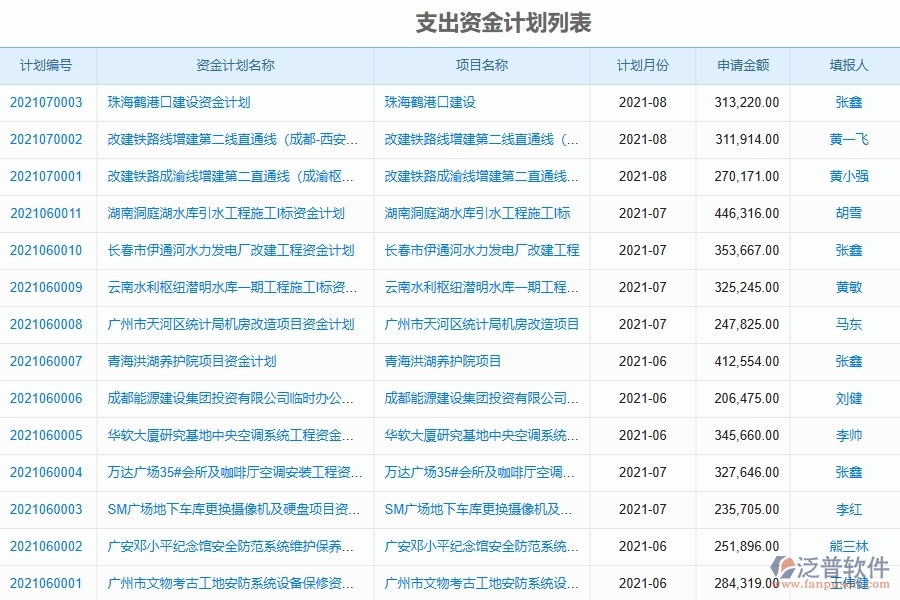Sort by the 计划编号 column header
The width and height of the screenshot is (900, 600).
(48, 65)
